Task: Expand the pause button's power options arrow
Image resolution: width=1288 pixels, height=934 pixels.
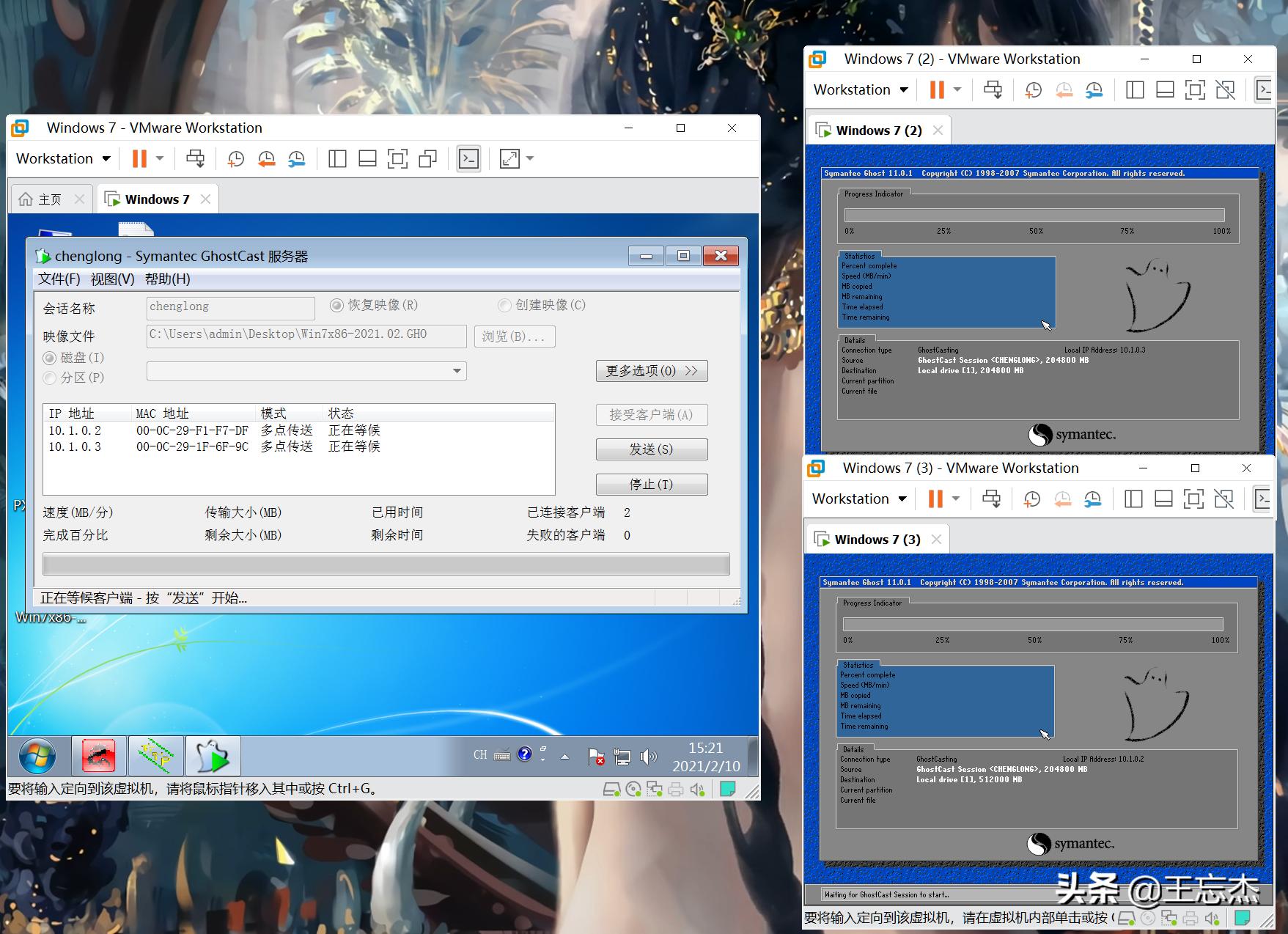Action: [158, 158]
